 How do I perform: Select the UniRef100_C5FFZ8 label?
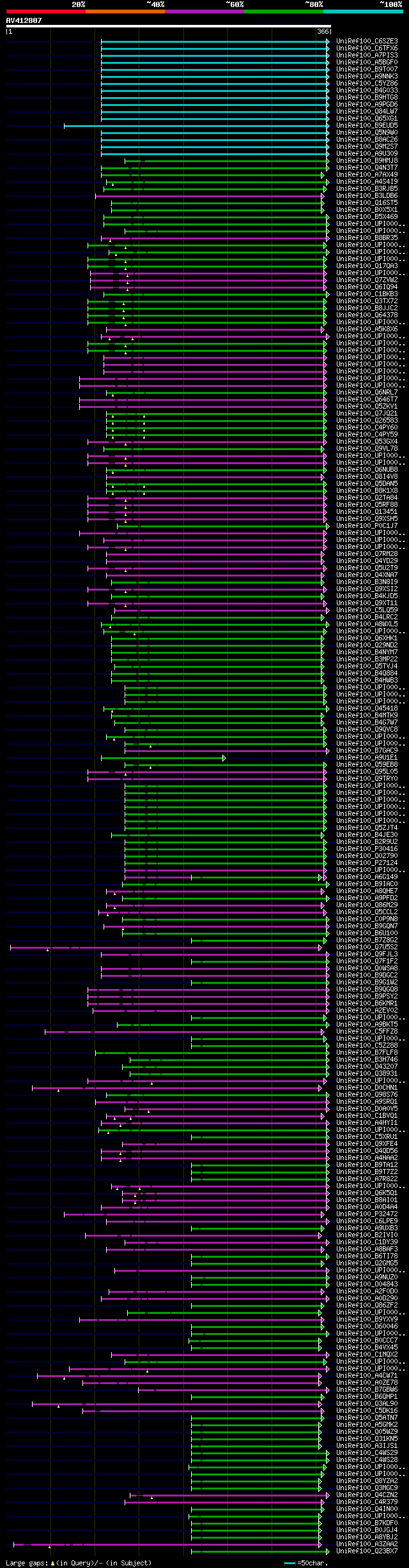pyautogui.click(x=367, y=1032)
